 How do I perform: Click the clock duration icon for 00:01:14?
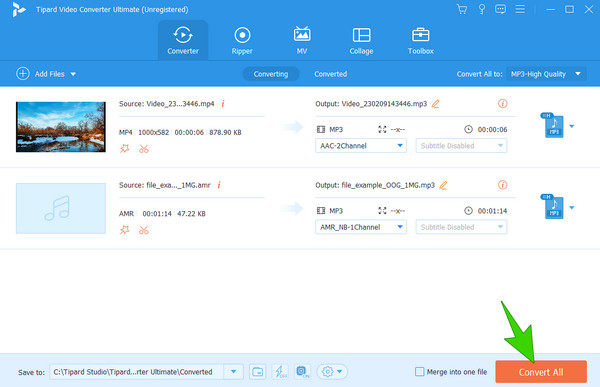(x=468, y=211)
